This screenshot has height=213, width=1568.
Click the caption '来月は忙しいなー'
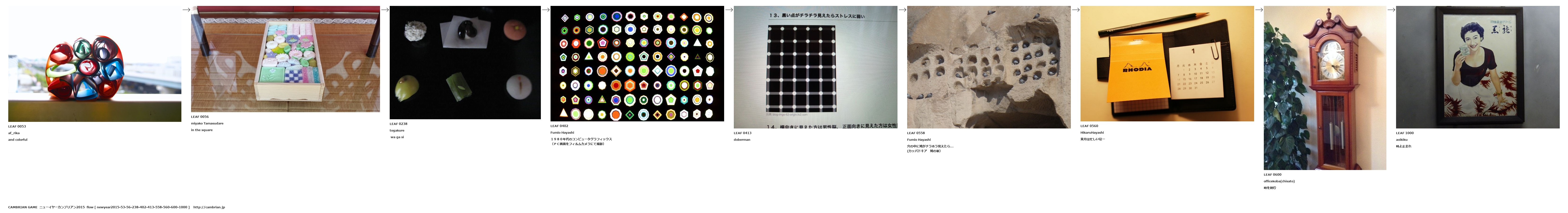pyautogui.click(x=1093, y=139)
